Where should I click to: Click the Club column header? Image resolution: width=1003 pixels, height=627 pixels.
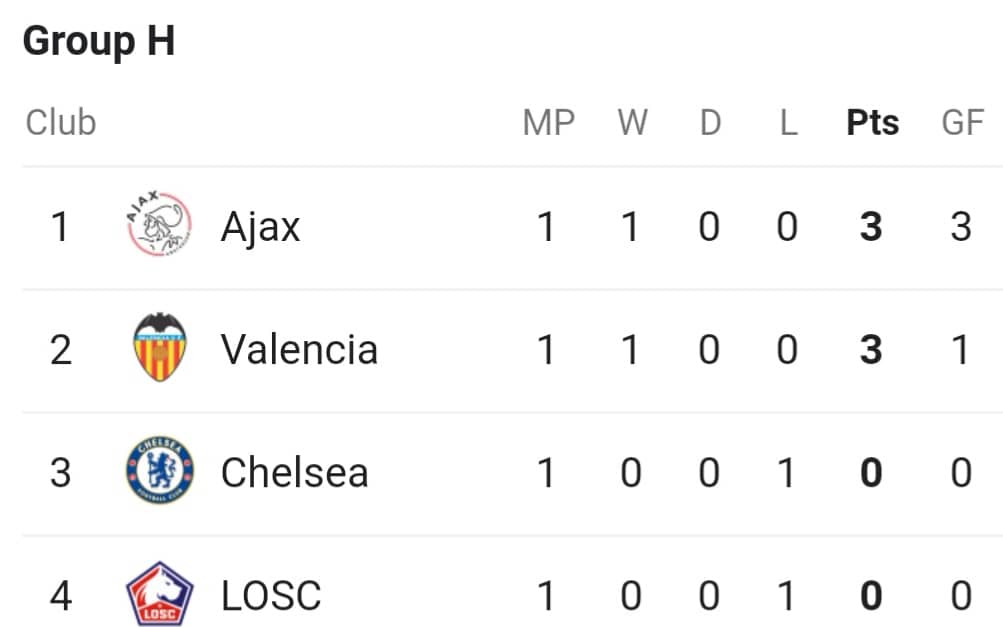pyautogui.click(x=61, y=122)
